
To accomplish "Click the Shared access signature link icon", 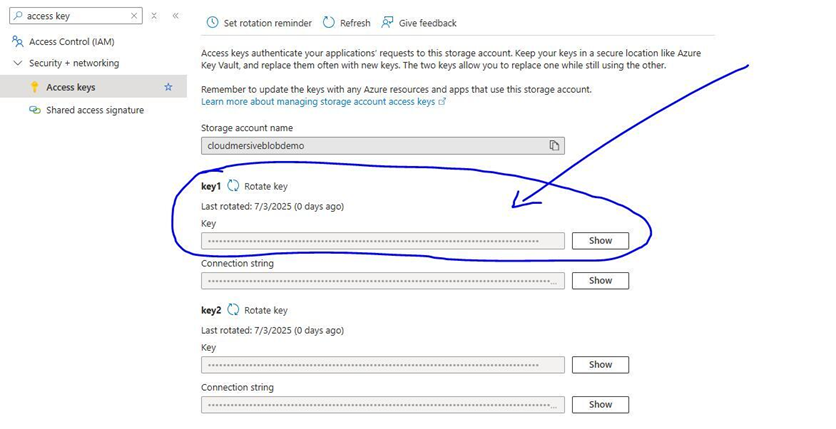I will [x=35, y=110].
